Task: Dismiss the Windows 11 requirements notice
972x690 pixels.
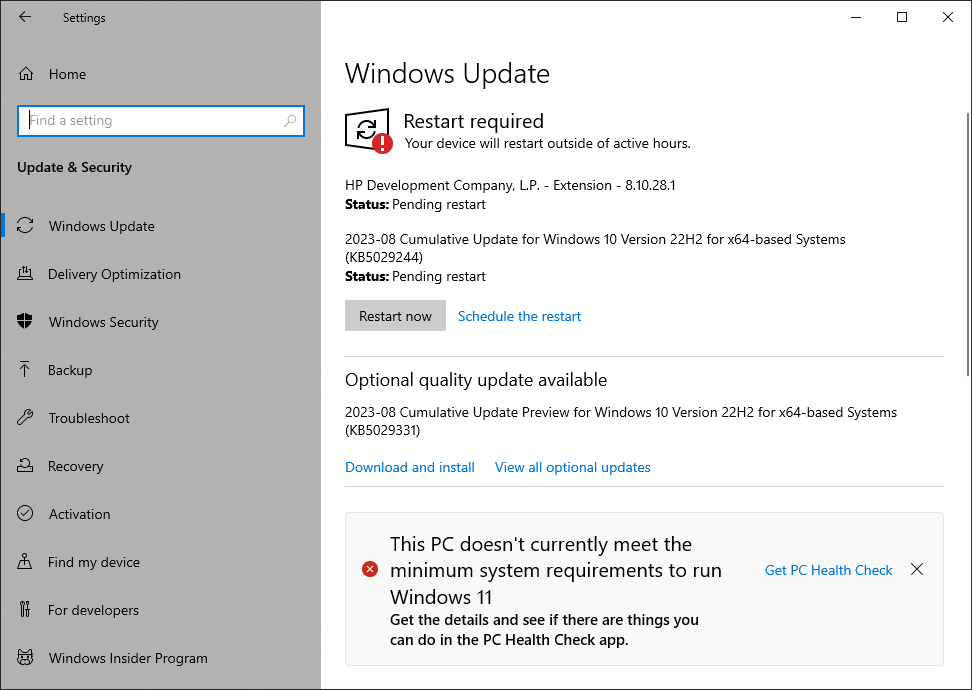Action: tap(917, 569)
